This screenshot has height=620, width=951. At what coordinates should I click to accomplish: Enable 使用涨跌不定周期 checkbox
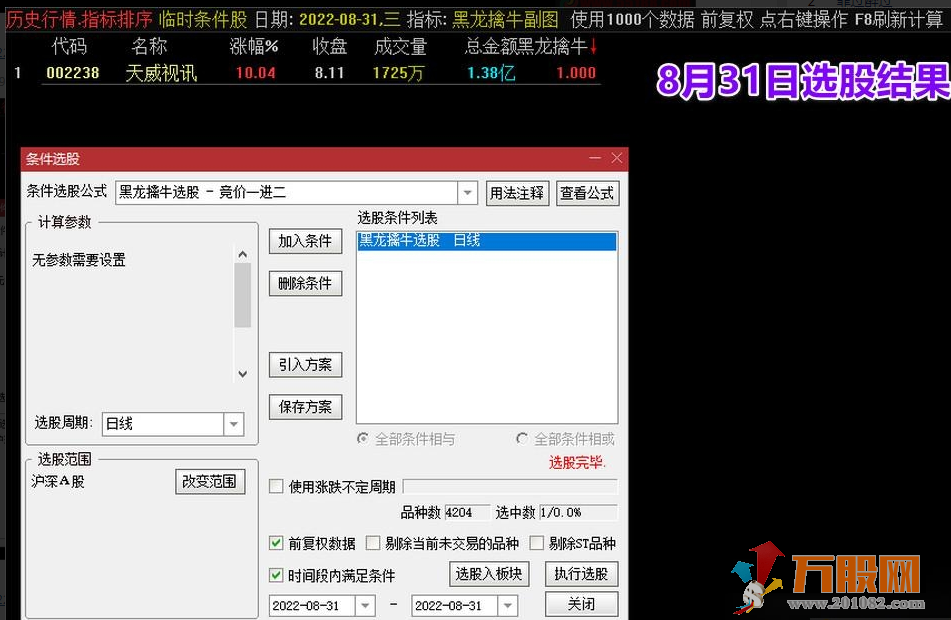pos(276,486)
